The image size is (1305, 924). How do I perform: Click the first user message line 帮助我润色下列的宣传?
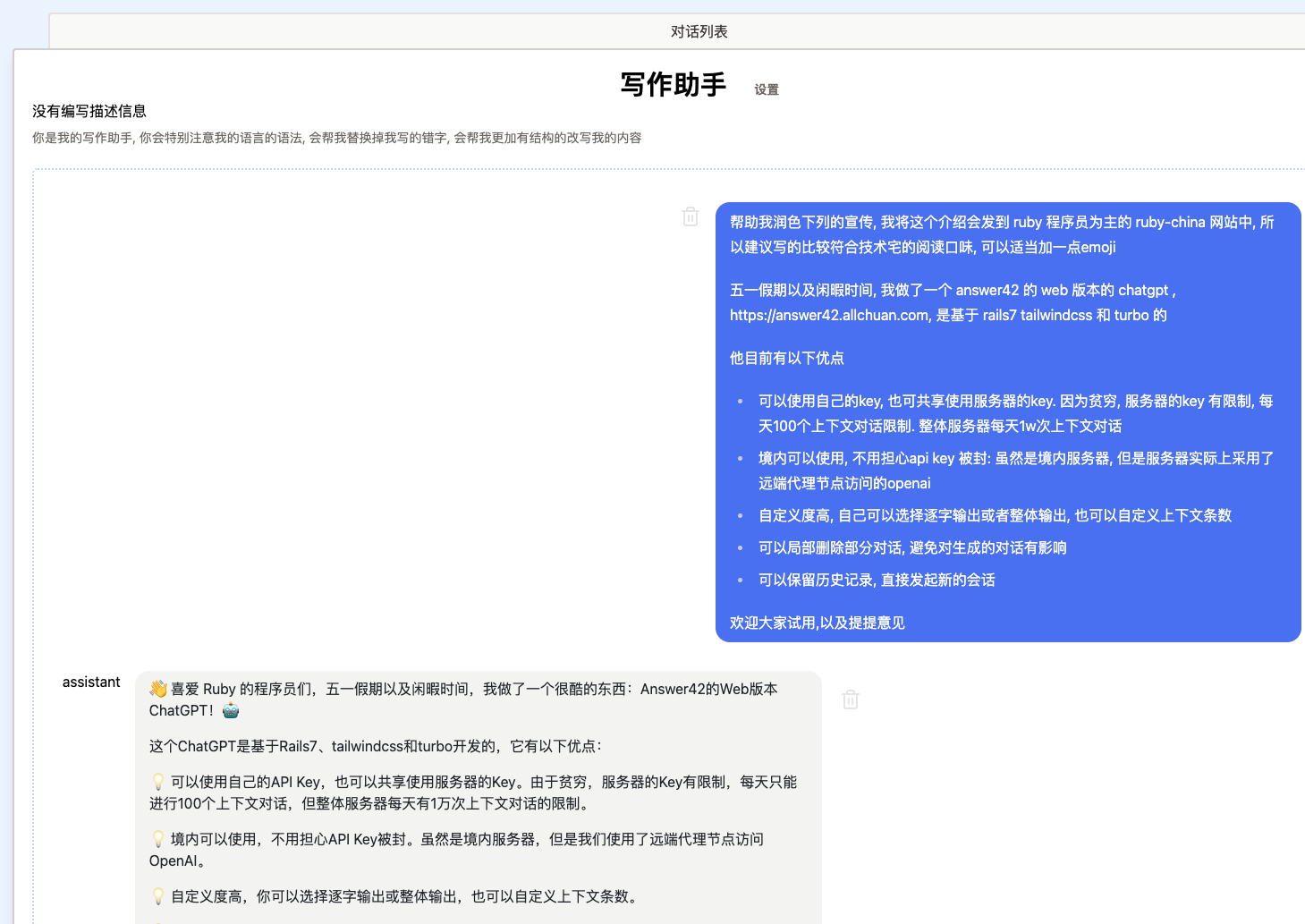[x=1002, y=234]
